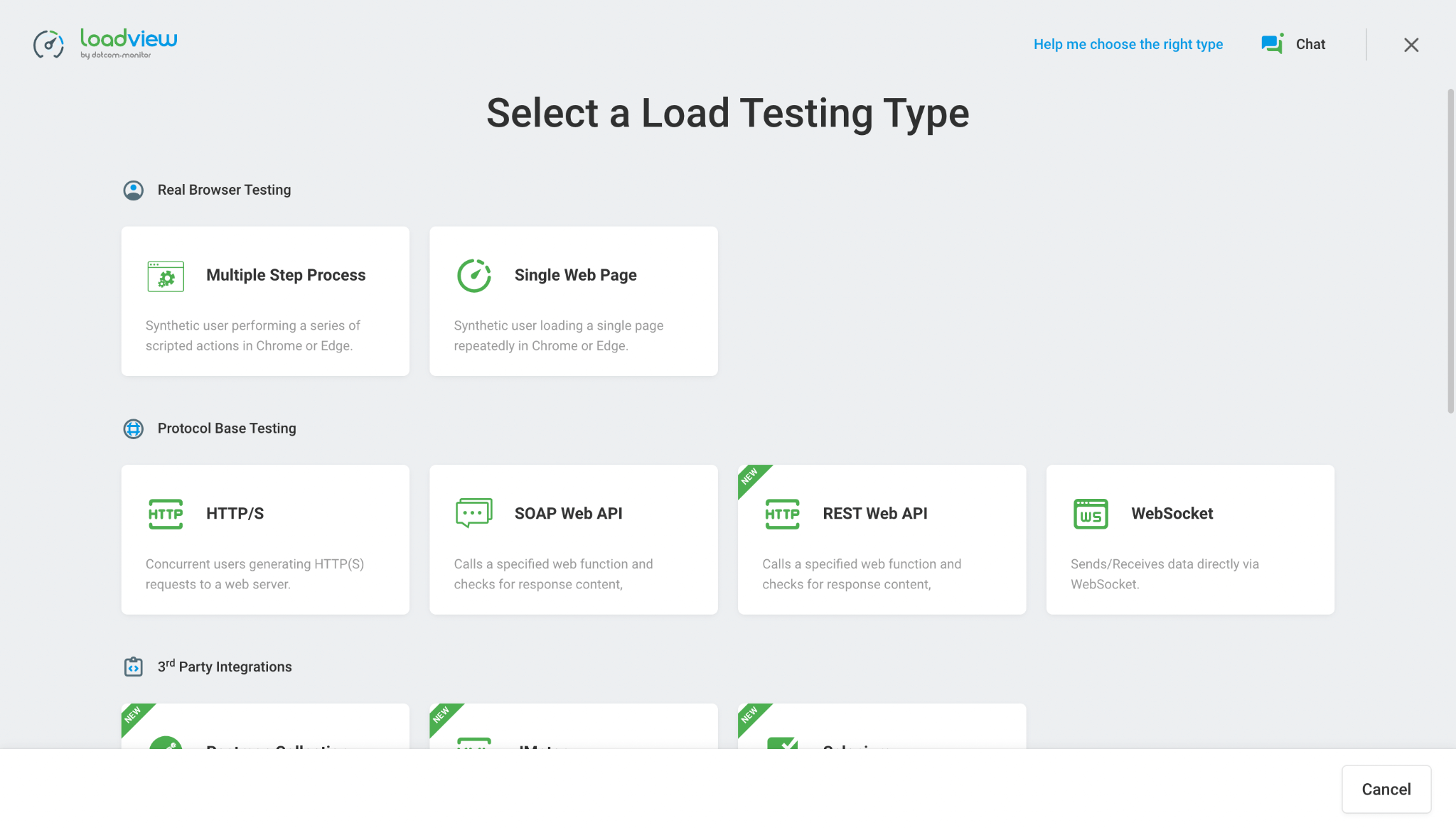Click the 3rd Party Integrations icon
Screen dimensions: 1456x830
(133, 666)
